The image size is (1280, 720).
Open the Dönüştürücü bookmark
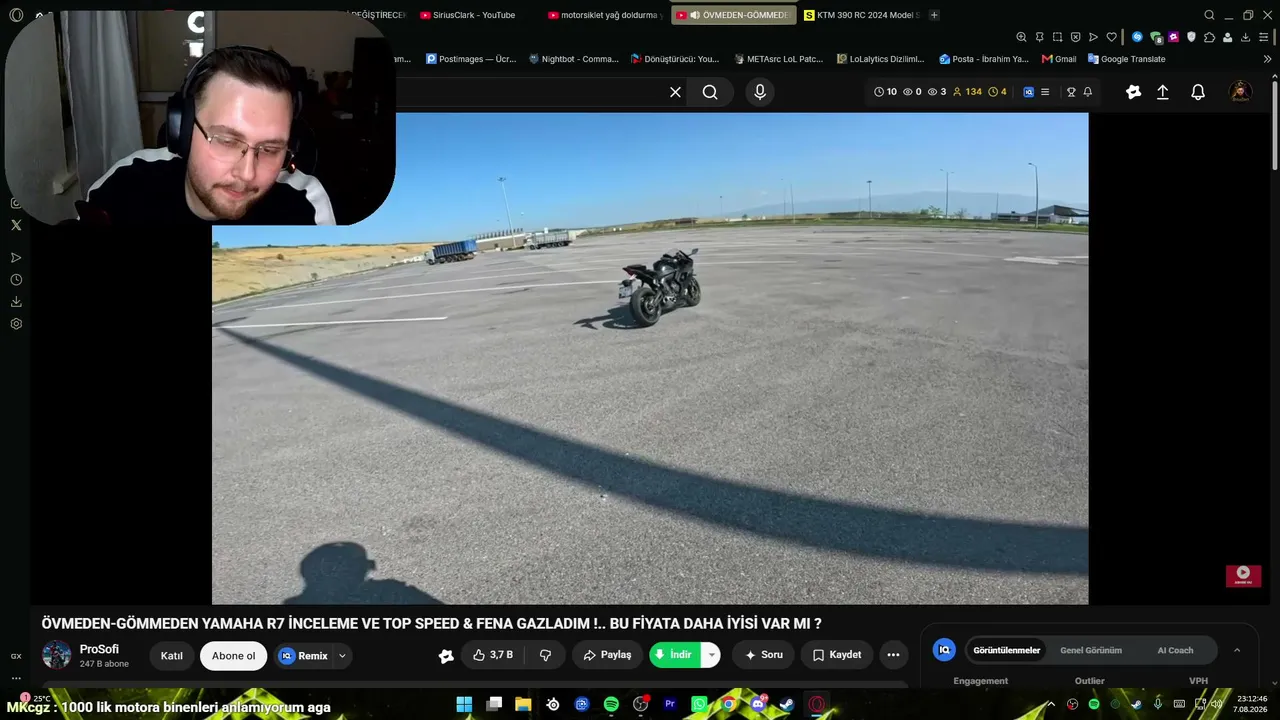click(675, 59)
